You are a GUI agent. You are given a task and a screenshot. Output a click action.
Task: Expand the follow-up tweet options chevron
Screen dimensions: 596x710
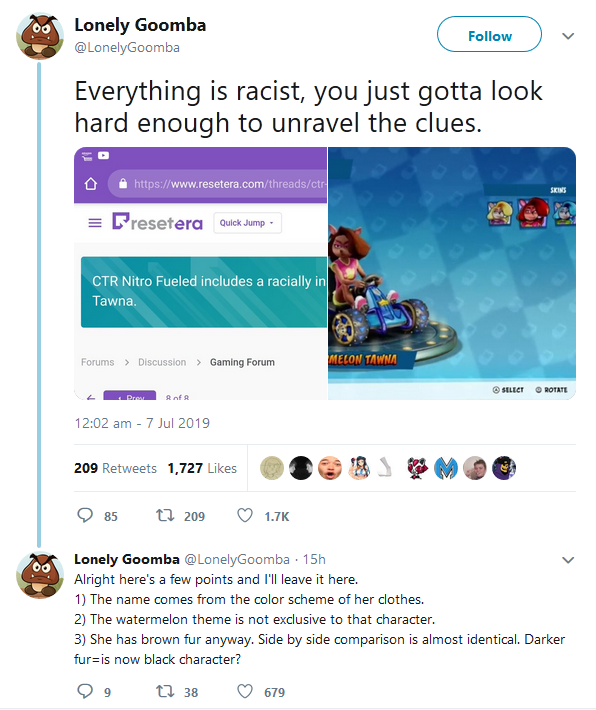(568, 560)
